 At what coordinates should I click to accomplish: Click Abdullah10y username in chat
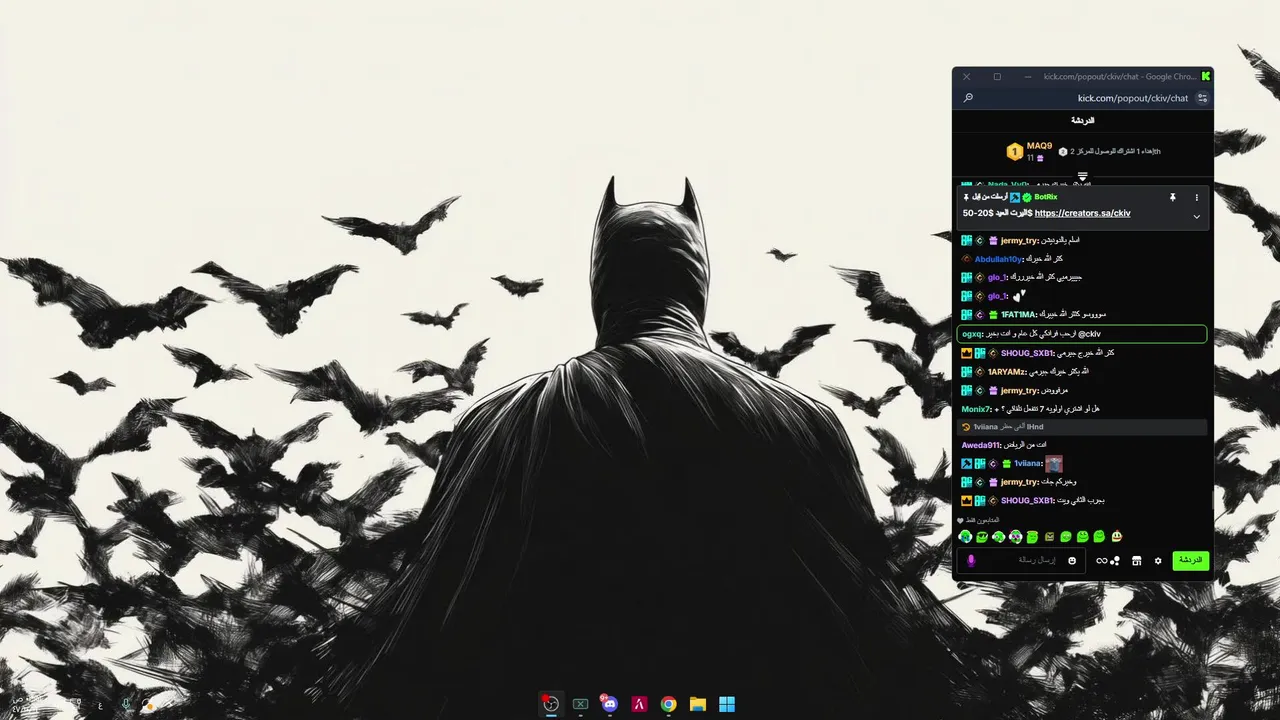point(1000,259)
